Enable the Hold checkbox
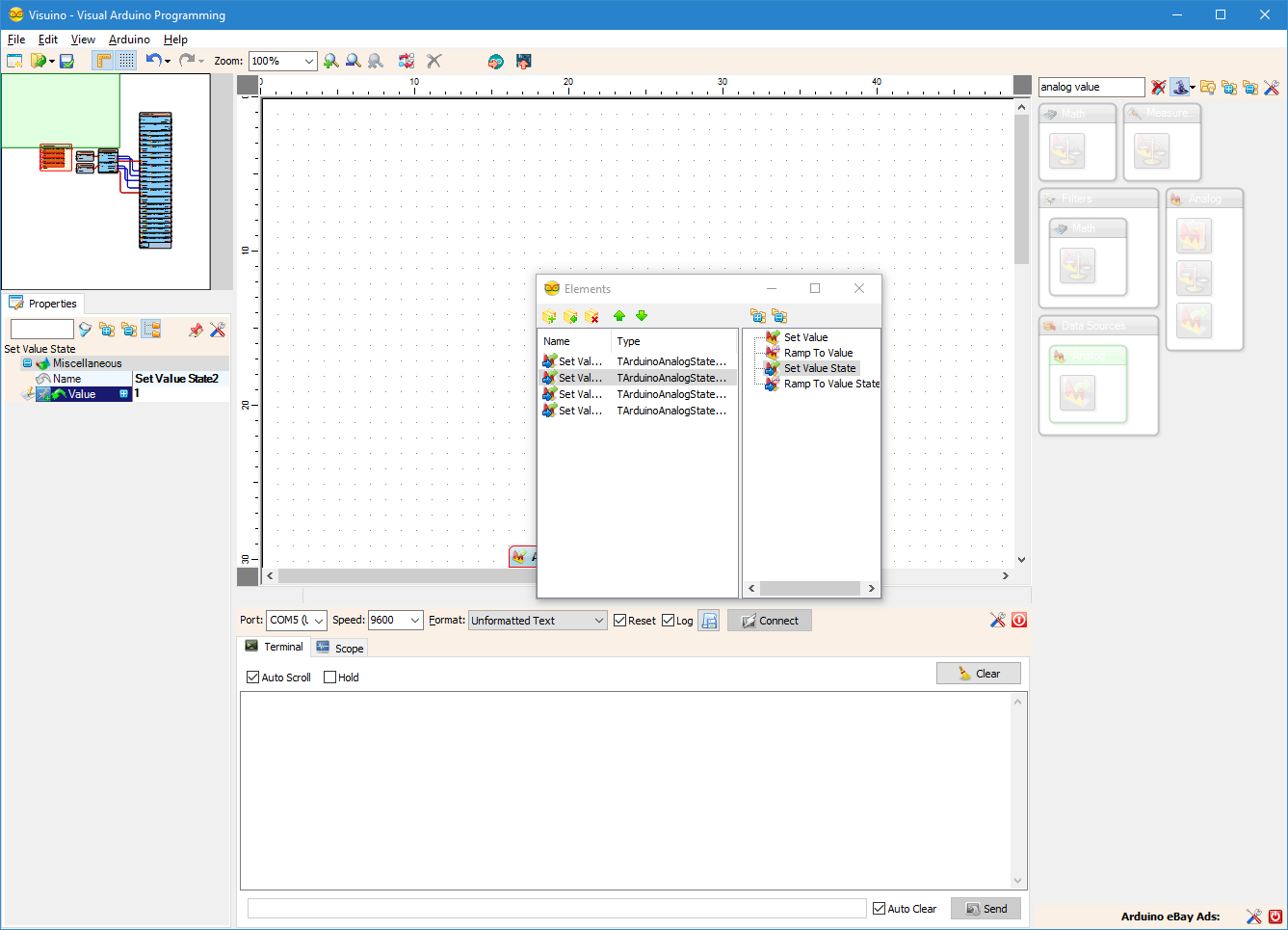Screen dimensions: 1288x930 point(330,678)
